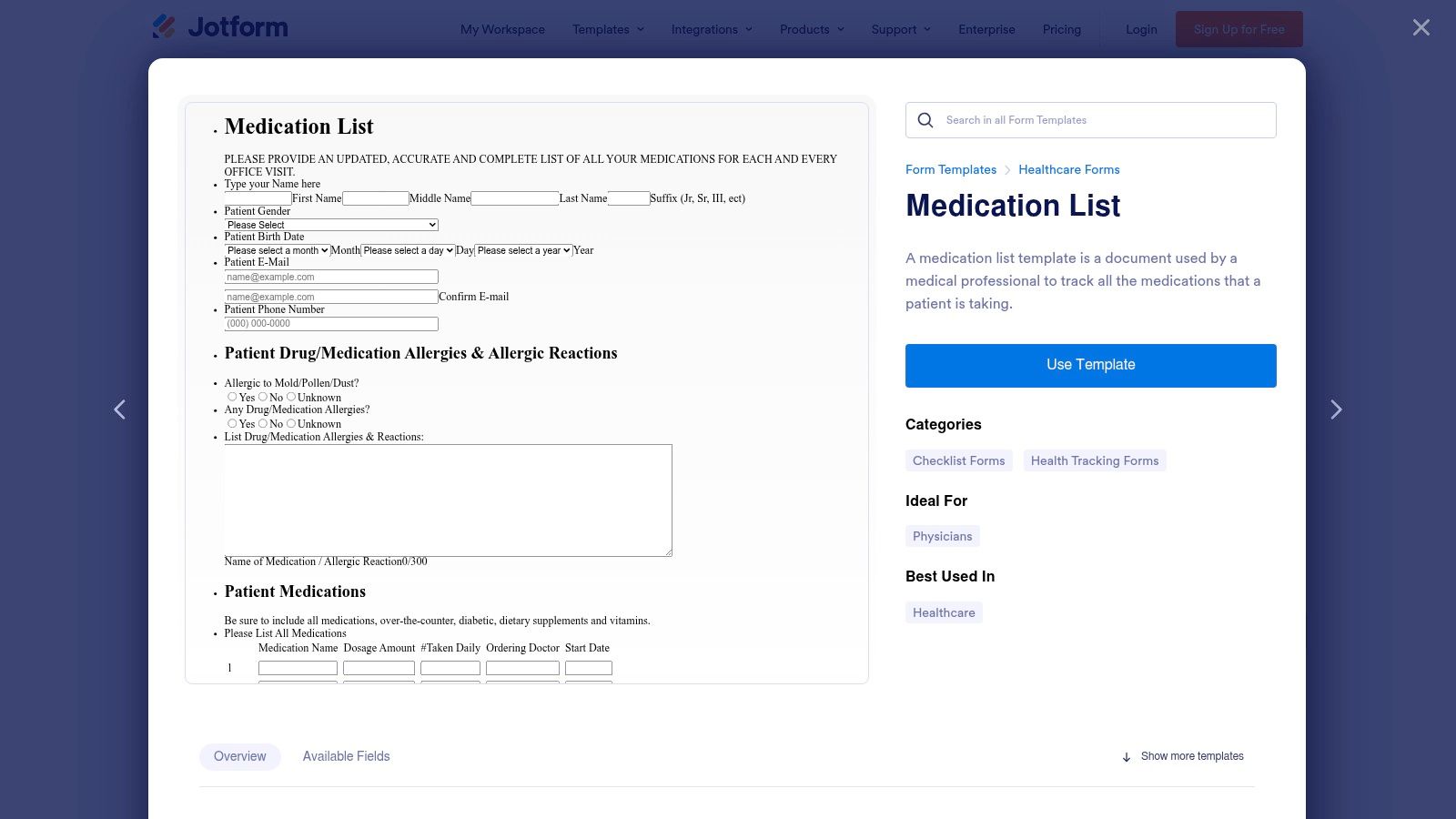Click the right arrow to view next template
The height and width of the screenshot is (819, 1456).
click(1336, 409)
